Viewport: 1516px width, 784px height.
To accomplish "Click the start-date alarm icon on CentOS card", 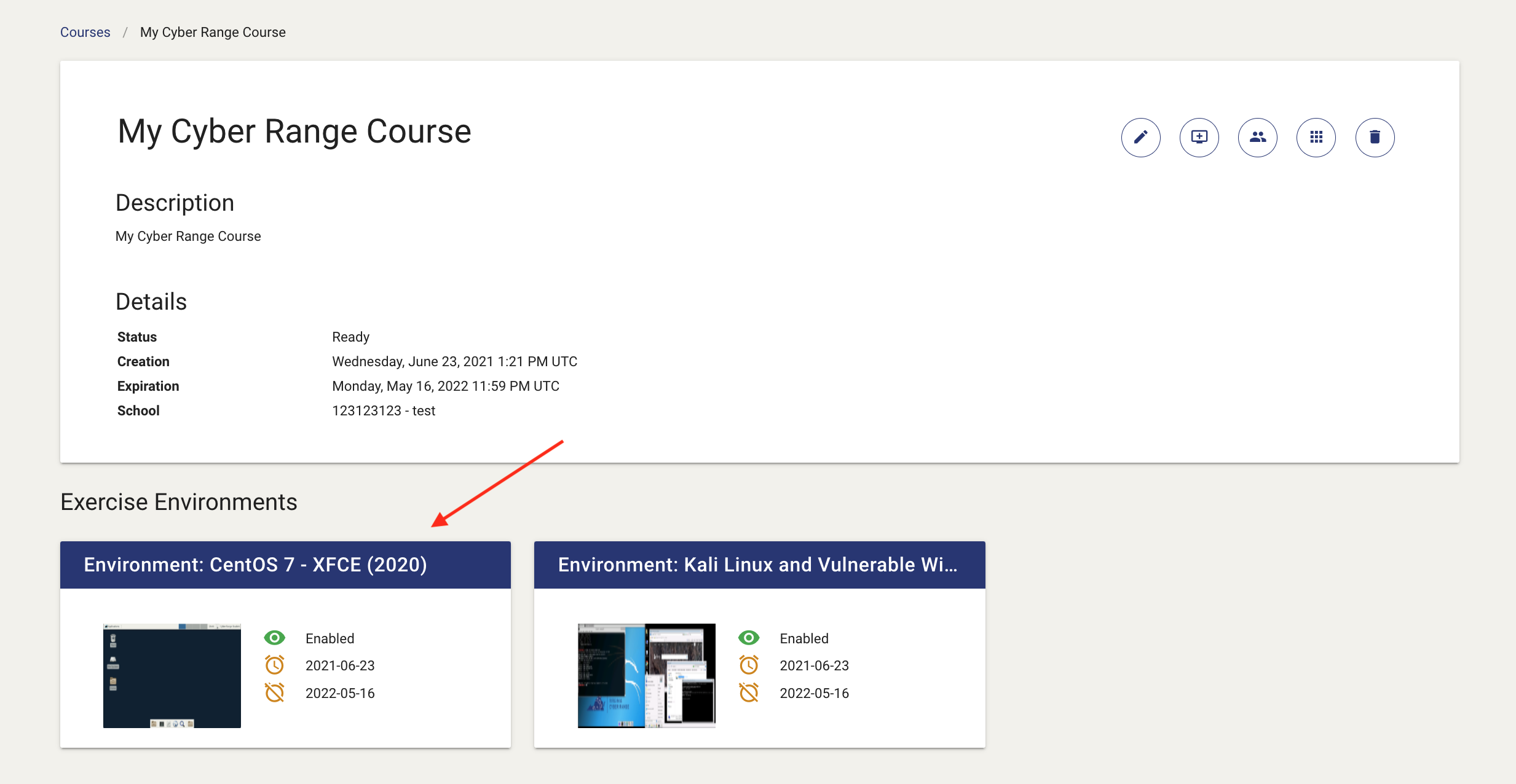I will point(275,665).
